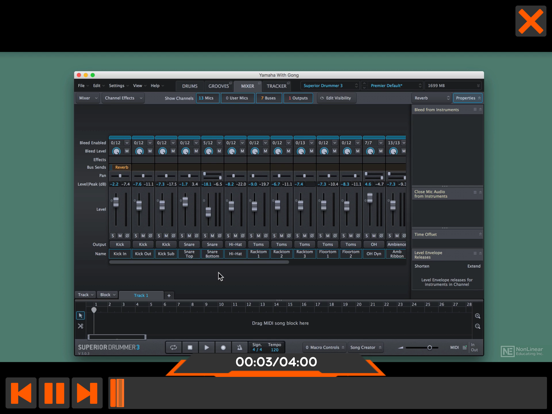This screenshot has height=414, width=552.
Task: Mute bleed on the Snare Bottom channel
Action: tap(219, 151)
